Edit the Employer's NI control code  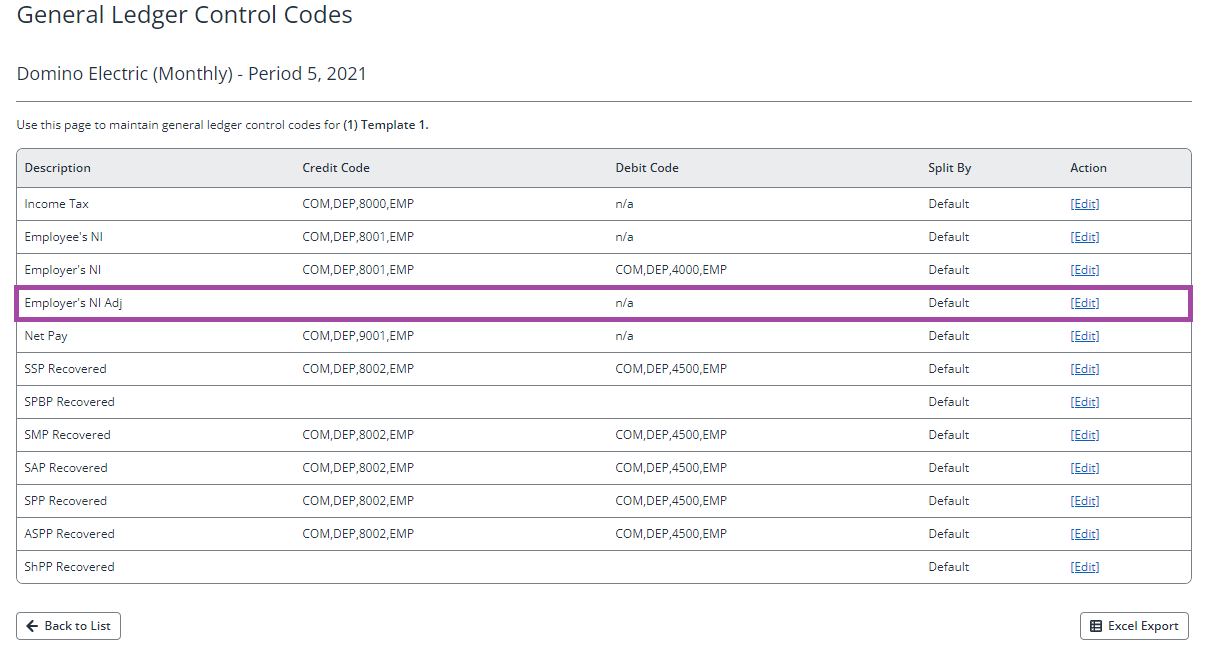coord(1084,269)
